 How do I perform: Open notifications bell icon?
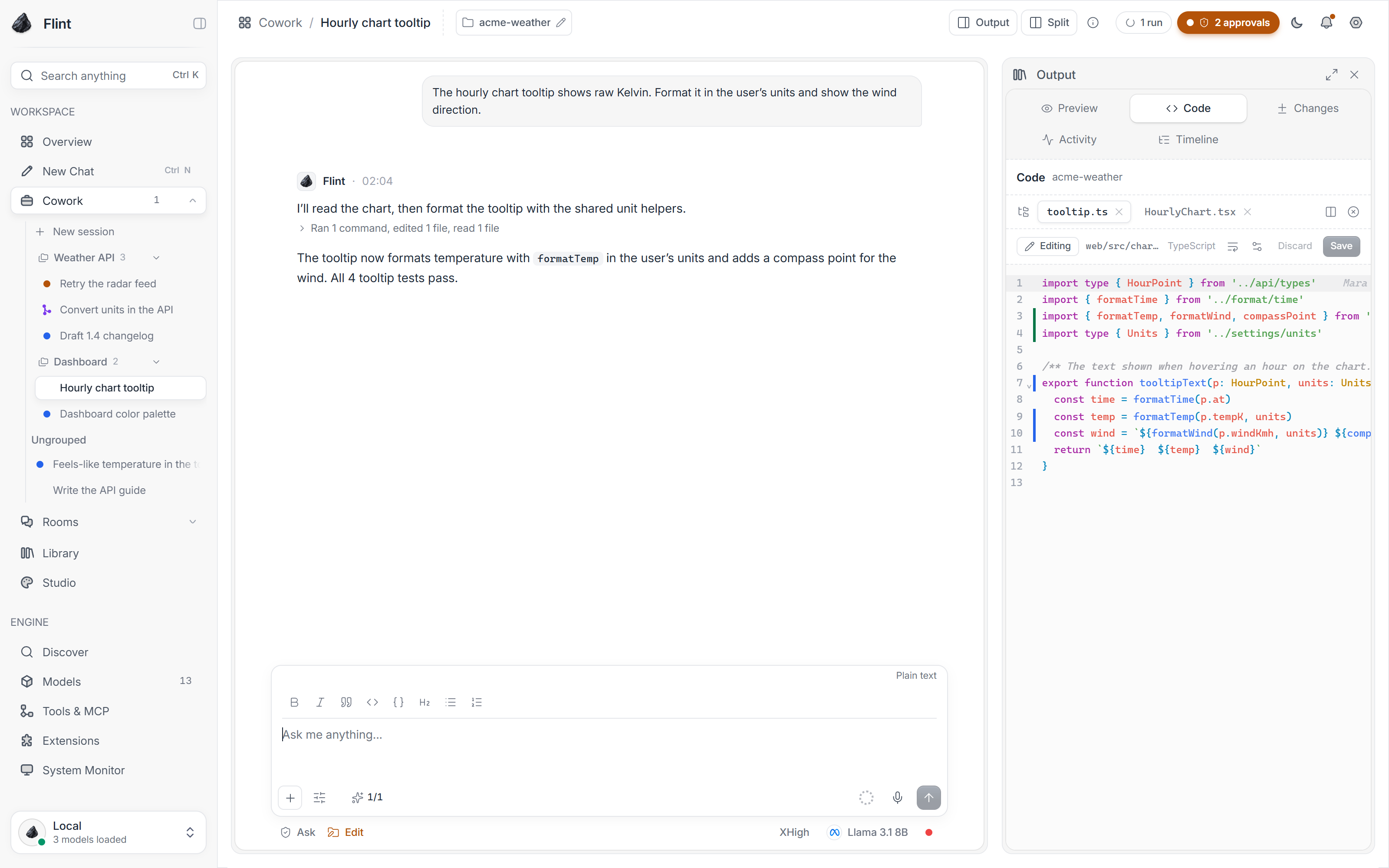pos(1326,23)
